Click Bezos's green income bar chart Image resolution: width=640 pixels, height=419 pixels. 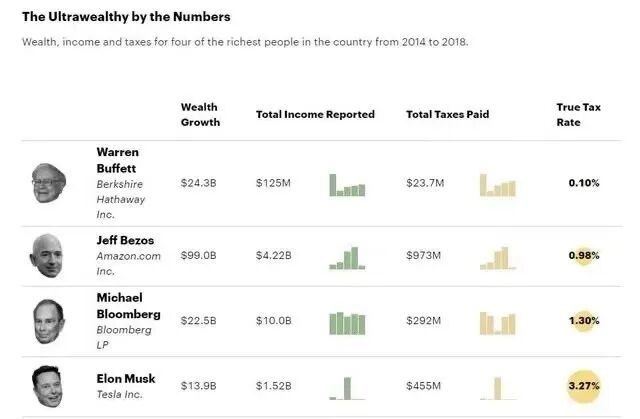tap(347, 258)
